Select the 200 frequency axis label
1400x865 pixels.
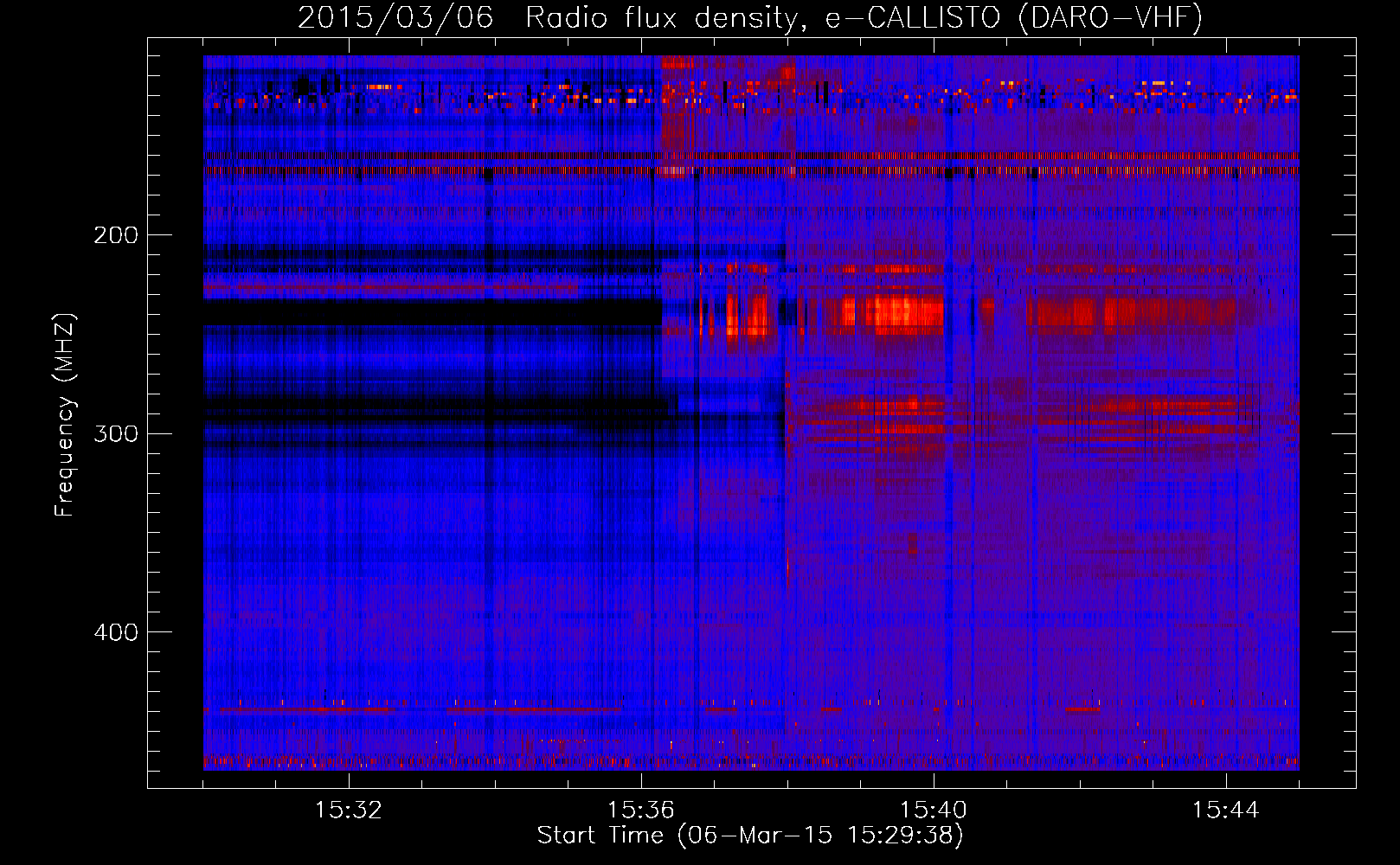(116, 235)
